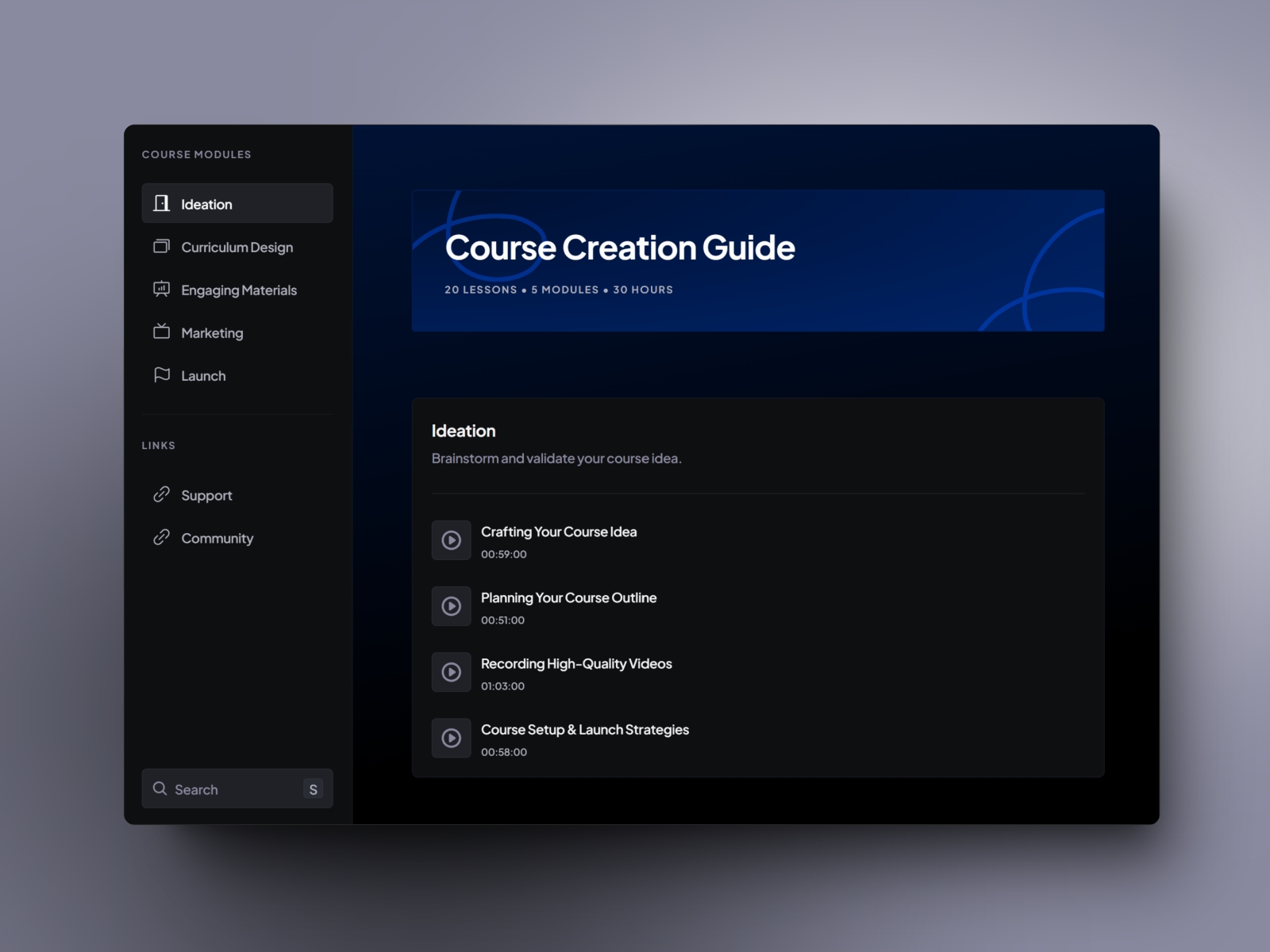Visit the Community link text
This screenshot has height=952, width=1270.
[217, 539]
